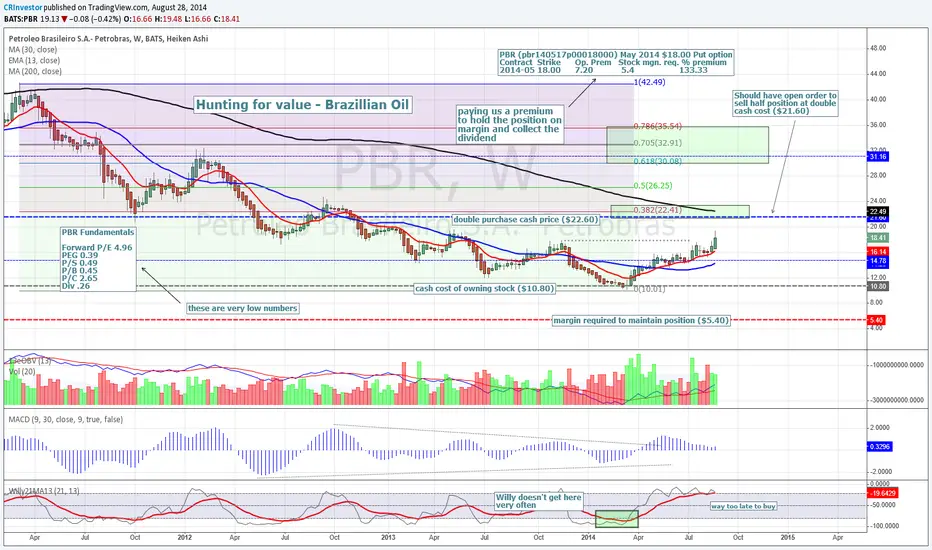Click the 2013 label on time axis
Screen dimensions: 932x550
click(x=388, y=538)
